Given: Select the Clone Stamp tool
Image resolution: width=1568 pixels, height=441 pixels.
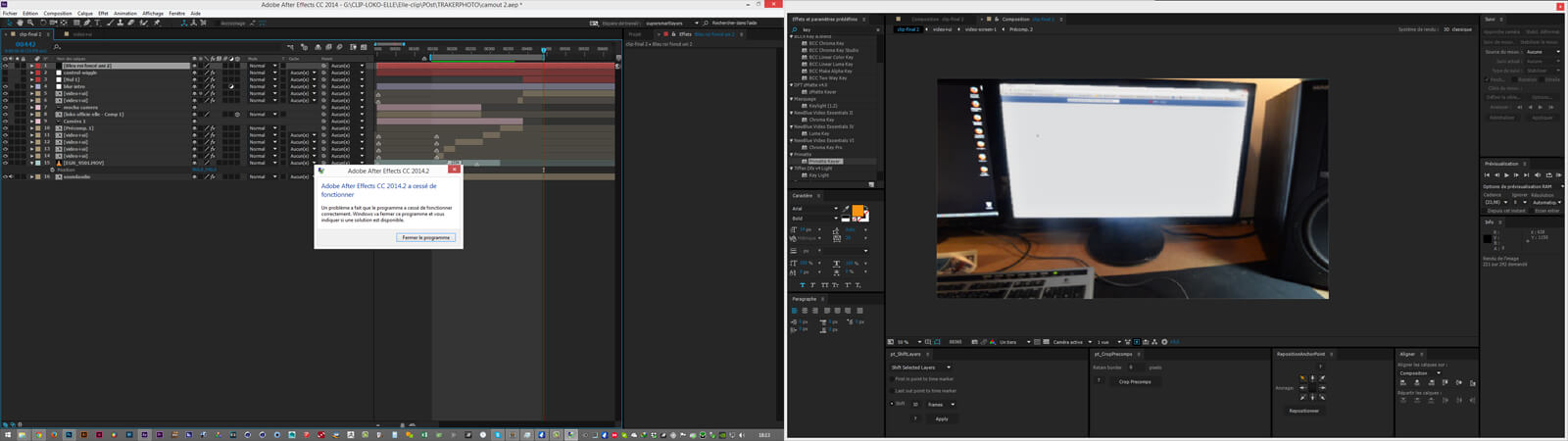Looking at the screenshot, I should [x=120, y=23].
